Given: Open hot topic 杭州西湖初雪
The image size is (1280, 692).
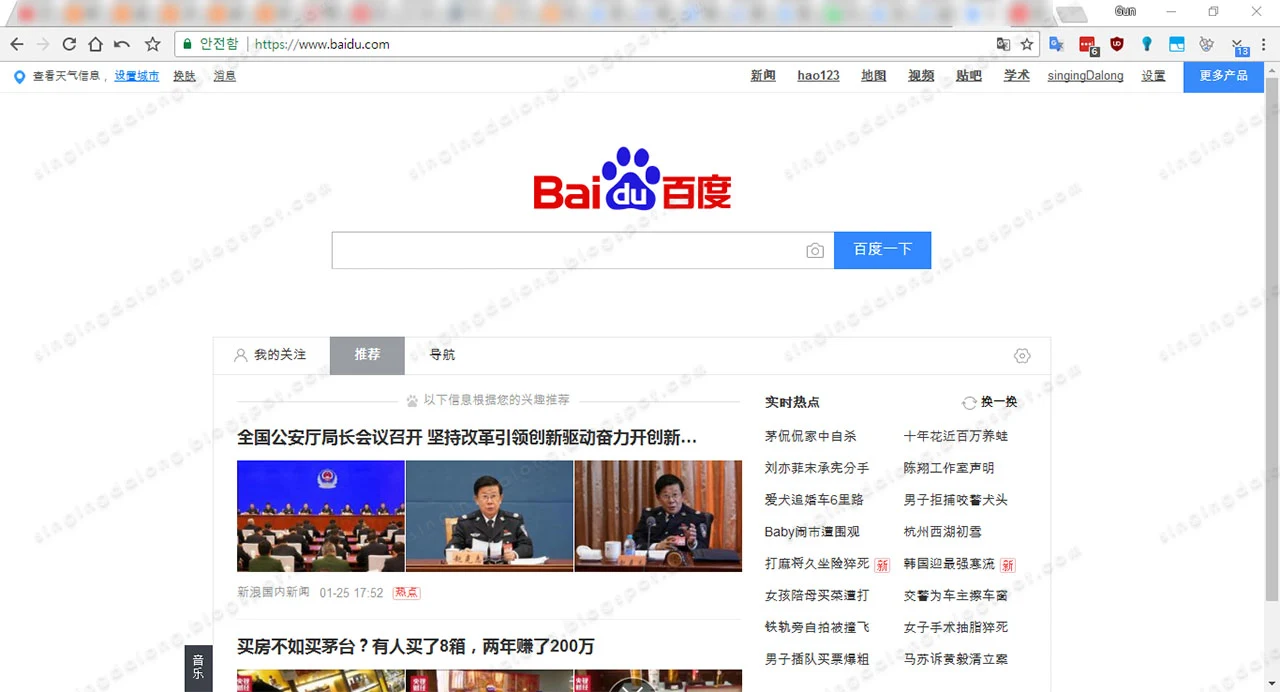Looking at the screenshot, I should point(943,532).
